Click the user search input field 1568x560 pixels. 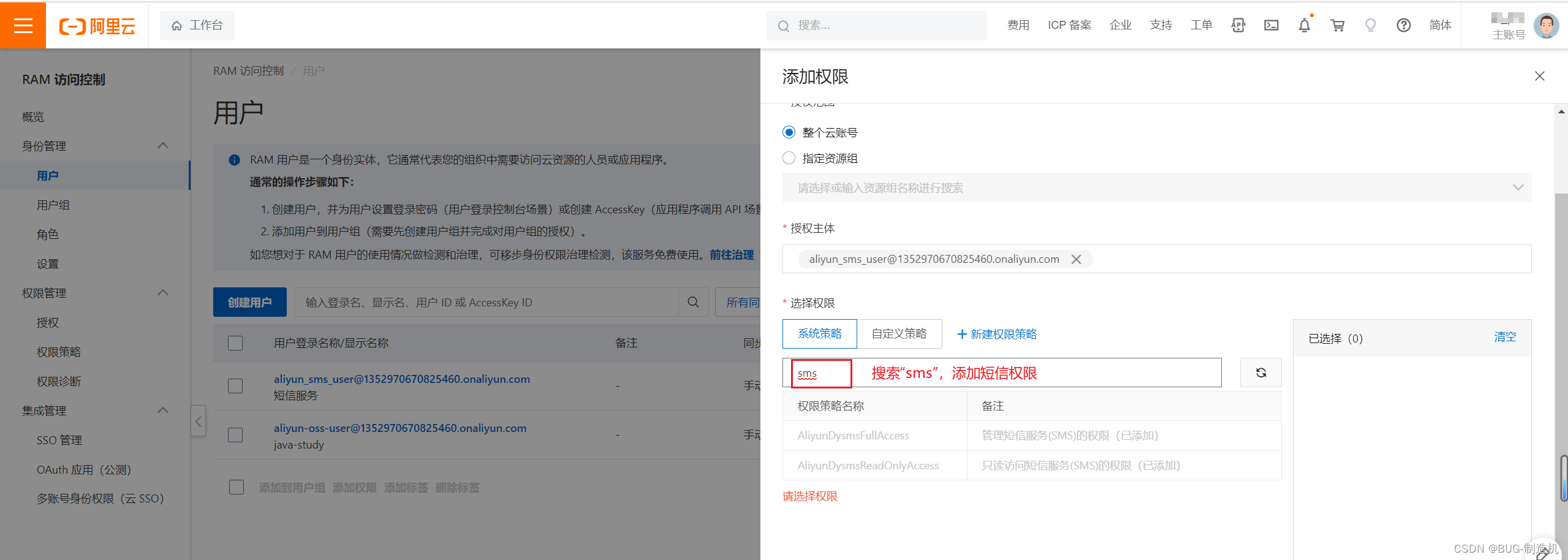tap(486, 302)
